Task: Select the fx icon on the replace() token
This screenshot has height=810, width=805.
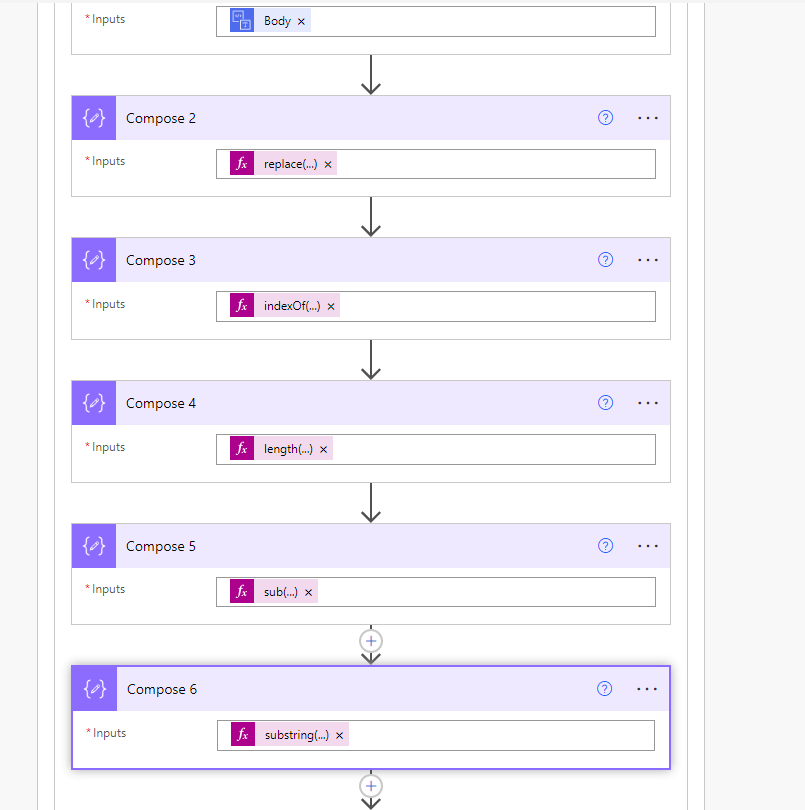Action: 241,163
